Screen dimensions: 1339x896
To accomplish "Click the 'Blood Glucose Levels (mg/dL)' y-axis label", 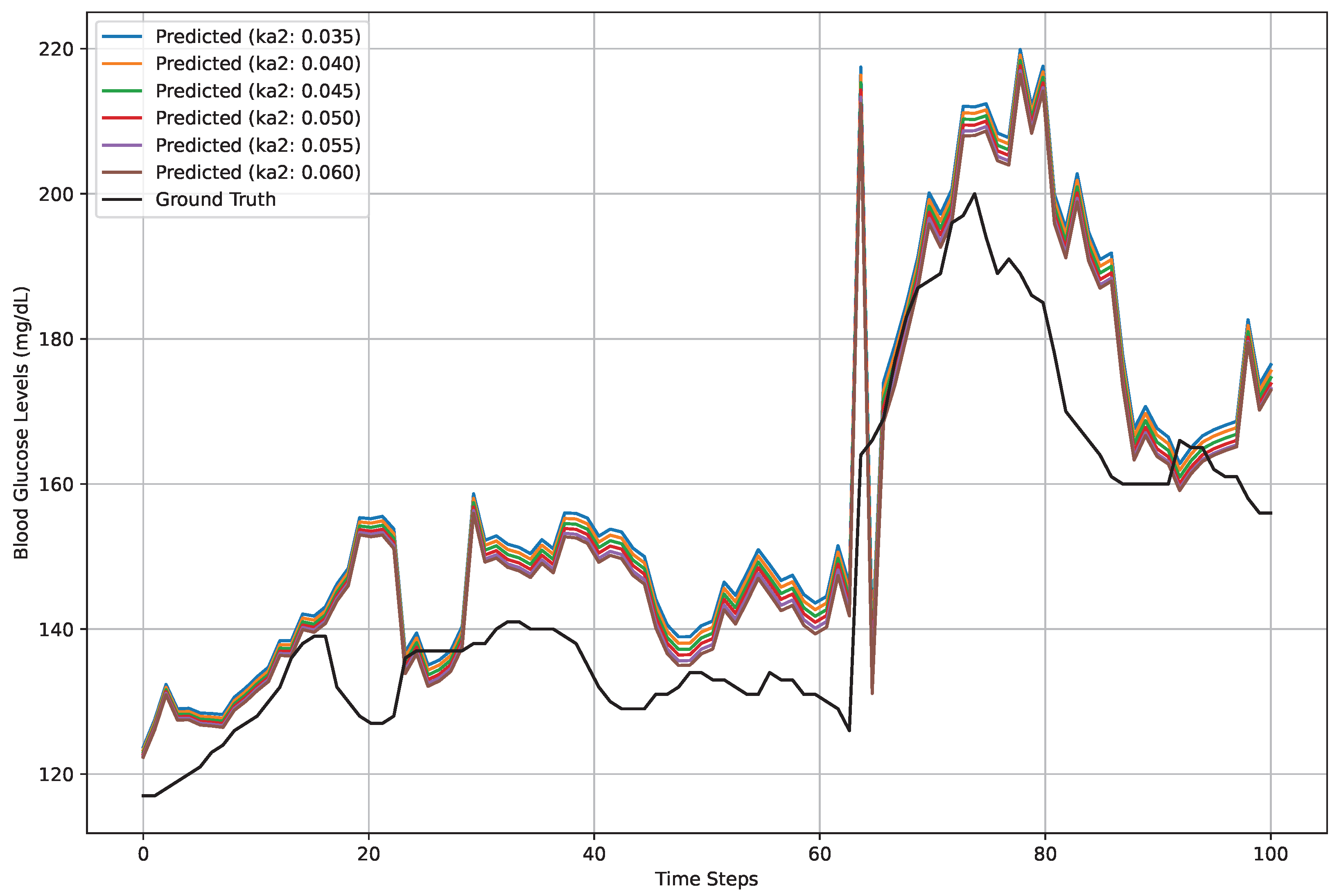I will click(x=21, y=423).
